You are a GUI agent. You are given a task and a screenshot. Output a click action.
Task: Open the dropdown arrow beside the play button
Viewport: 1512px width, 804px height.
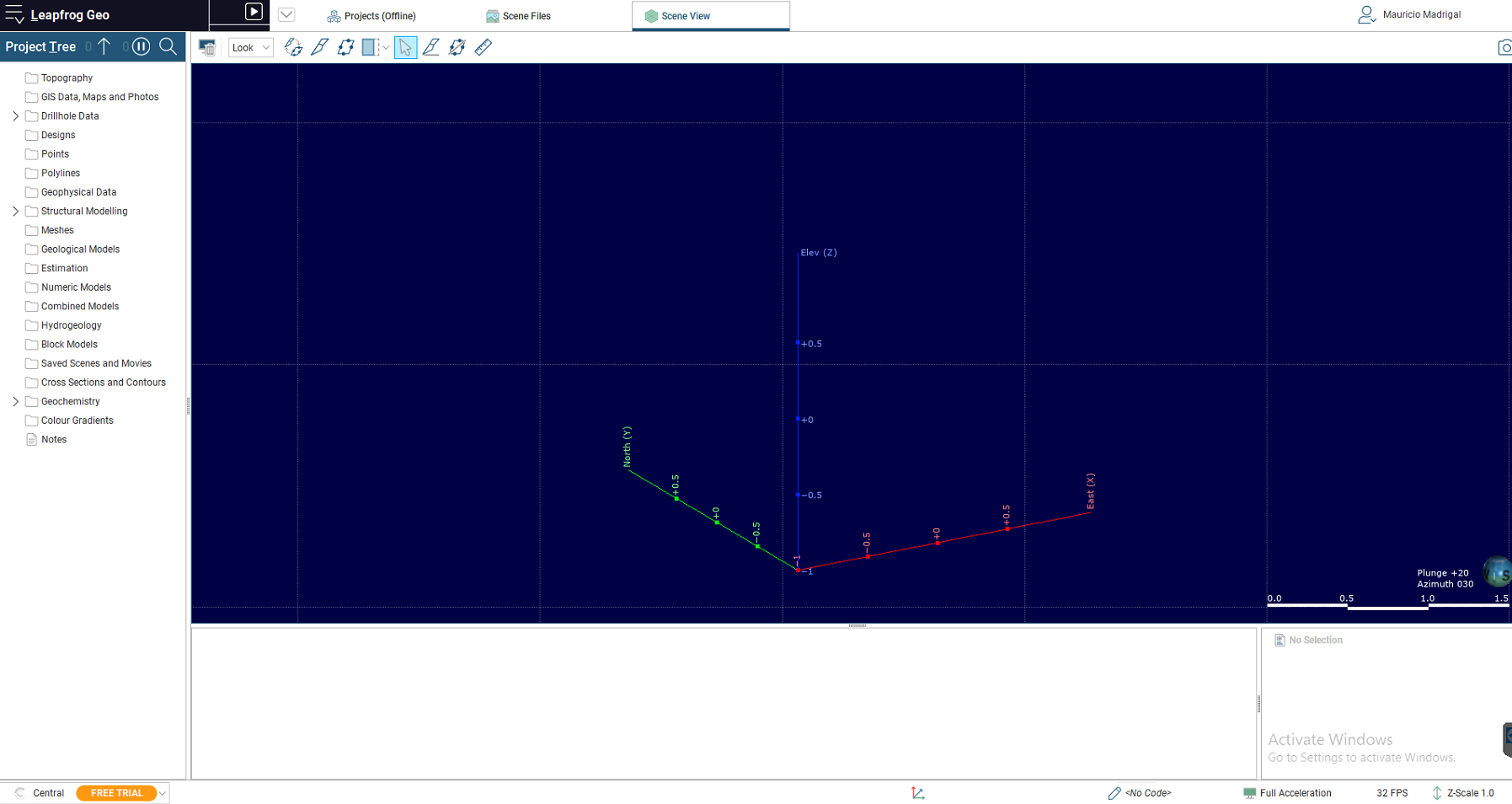[x=286, y=14]
